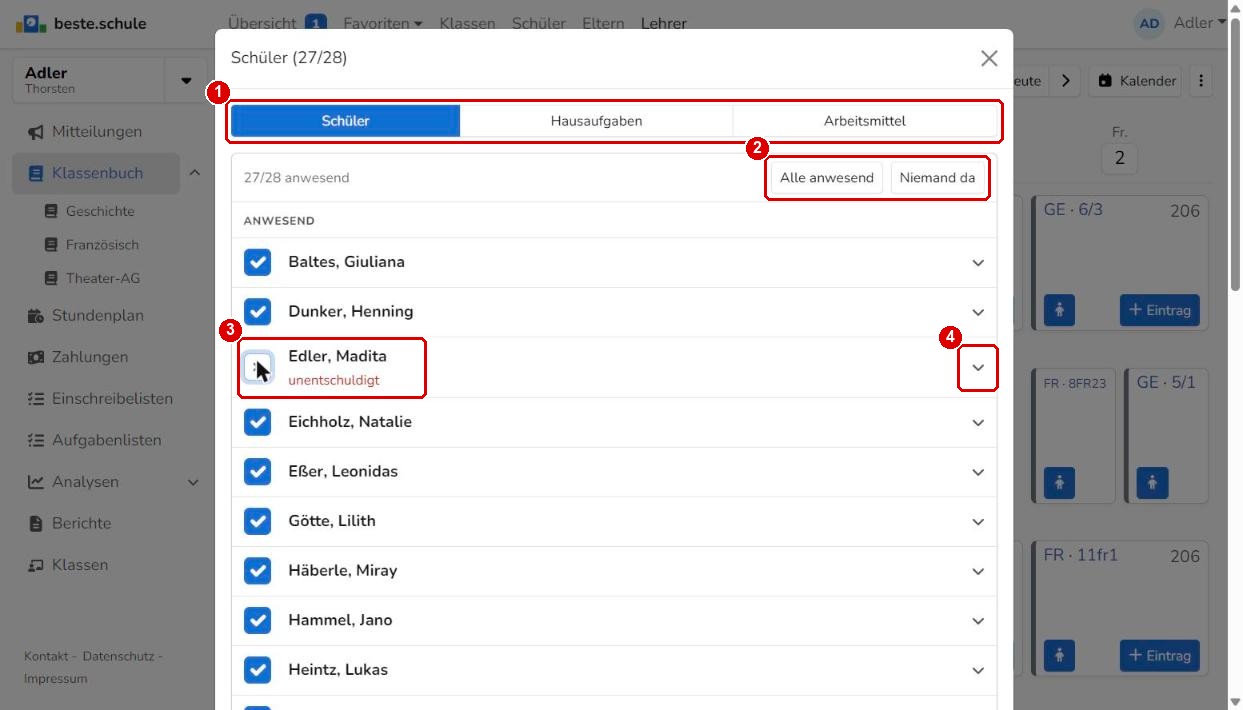Open the Datenschutz link in the footer

point(119,656)
